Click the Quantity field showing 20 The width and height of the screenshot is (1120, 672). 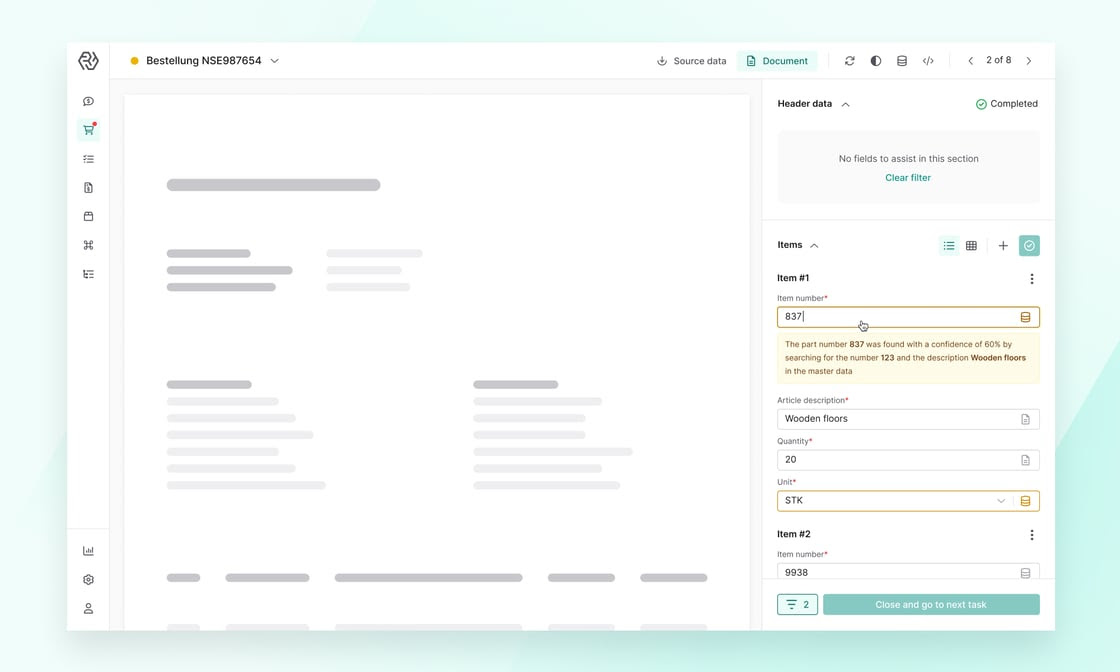click(x=908, y=460)
